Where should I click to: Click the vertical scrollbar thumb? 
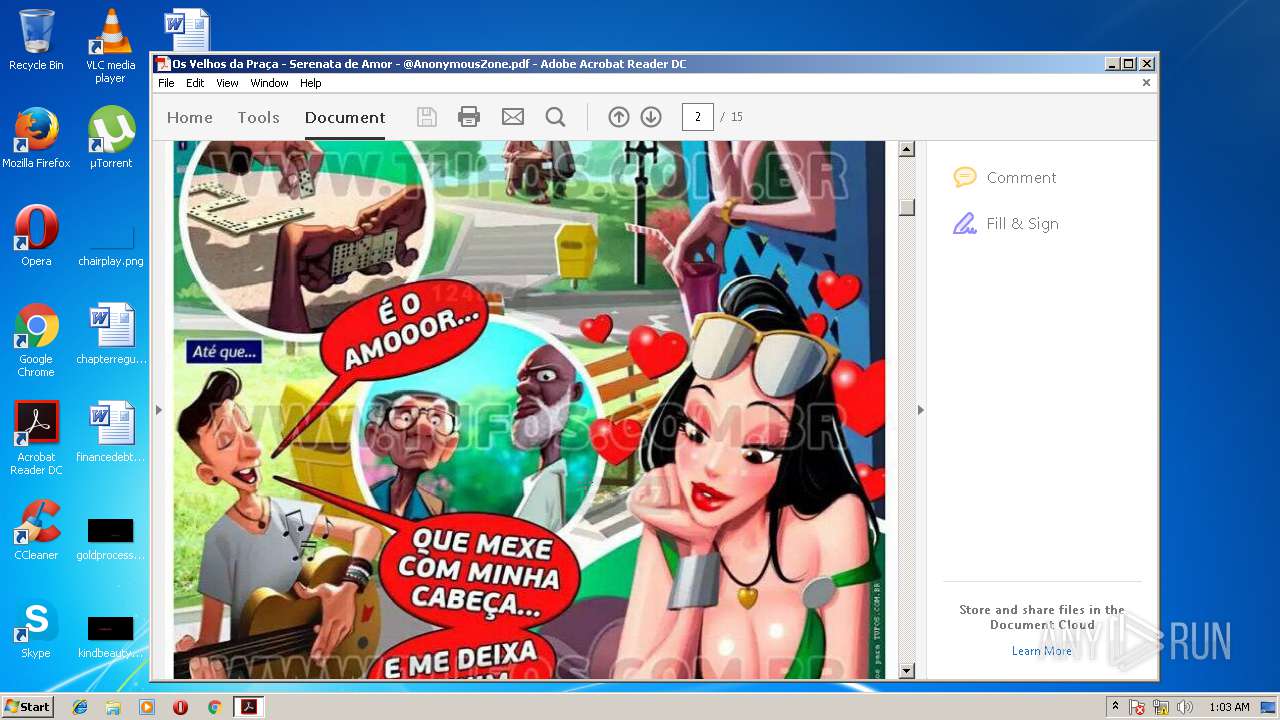(x=907, y=207)
